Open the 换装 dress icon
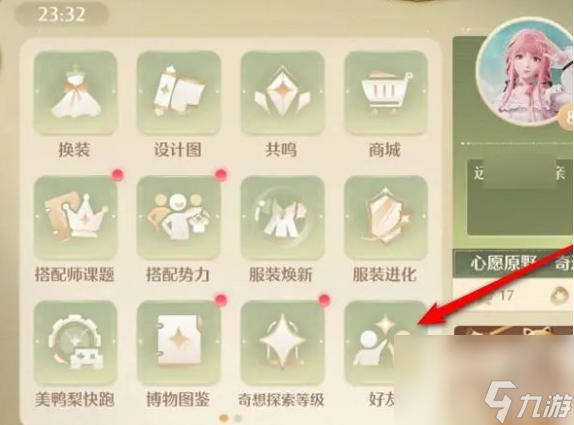574x425 pixels. pos(75,93)
